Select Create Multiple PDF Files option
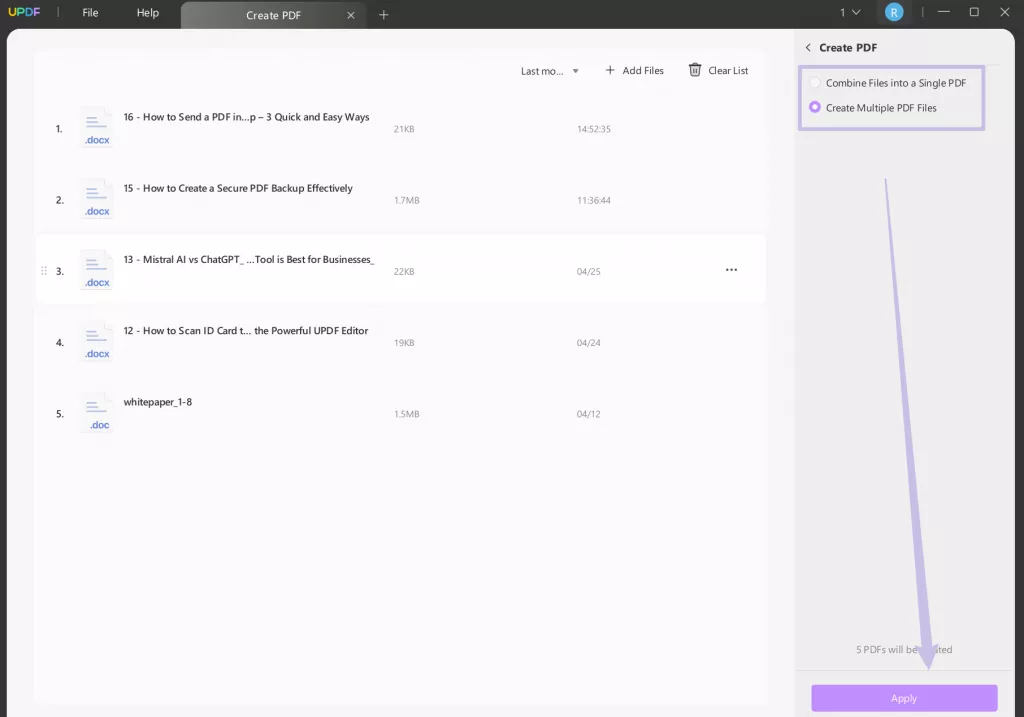Image resolution: width=1024 pixels, height=717 pixels. (815, 108)
